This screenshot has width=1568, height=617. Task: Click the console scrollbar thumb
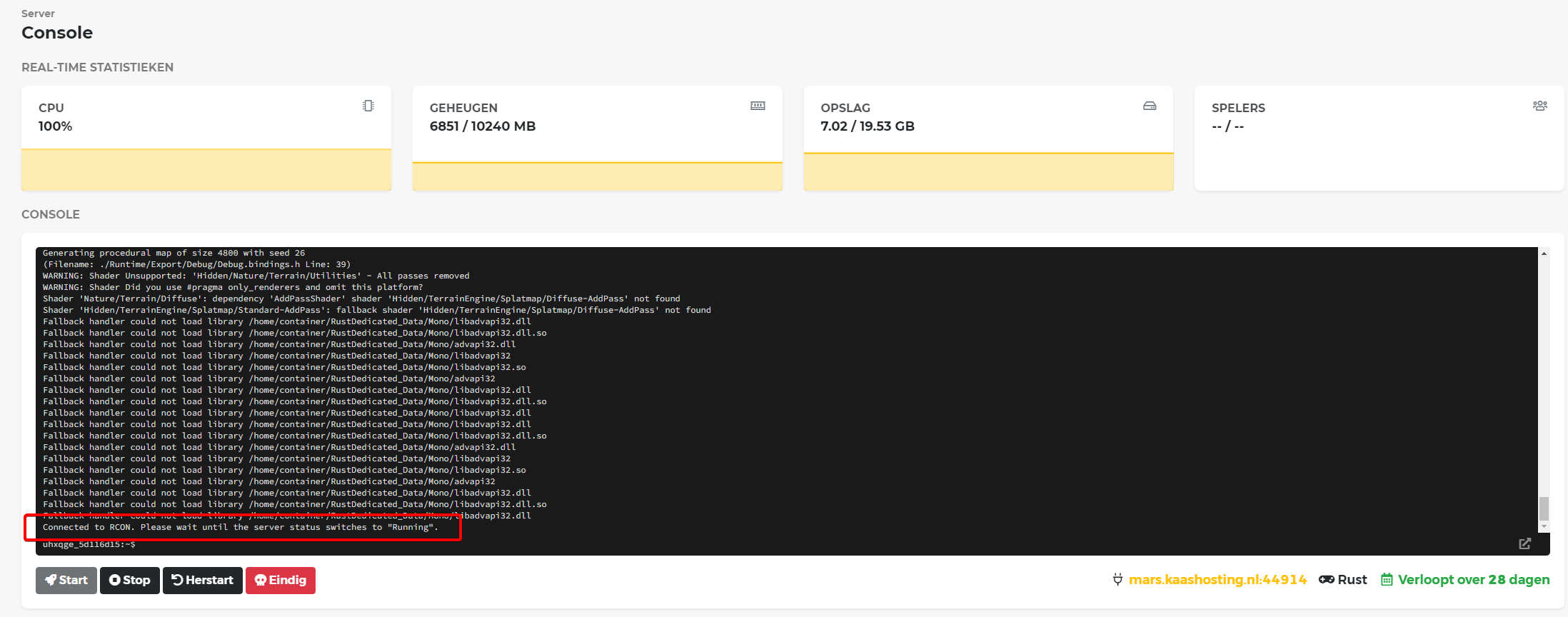(1544, 508)
